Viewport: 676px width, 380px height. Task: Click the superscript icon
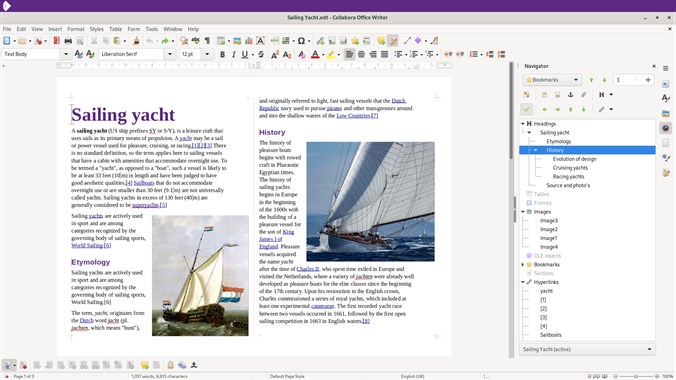pyautogui.click(x=275, y=54)
